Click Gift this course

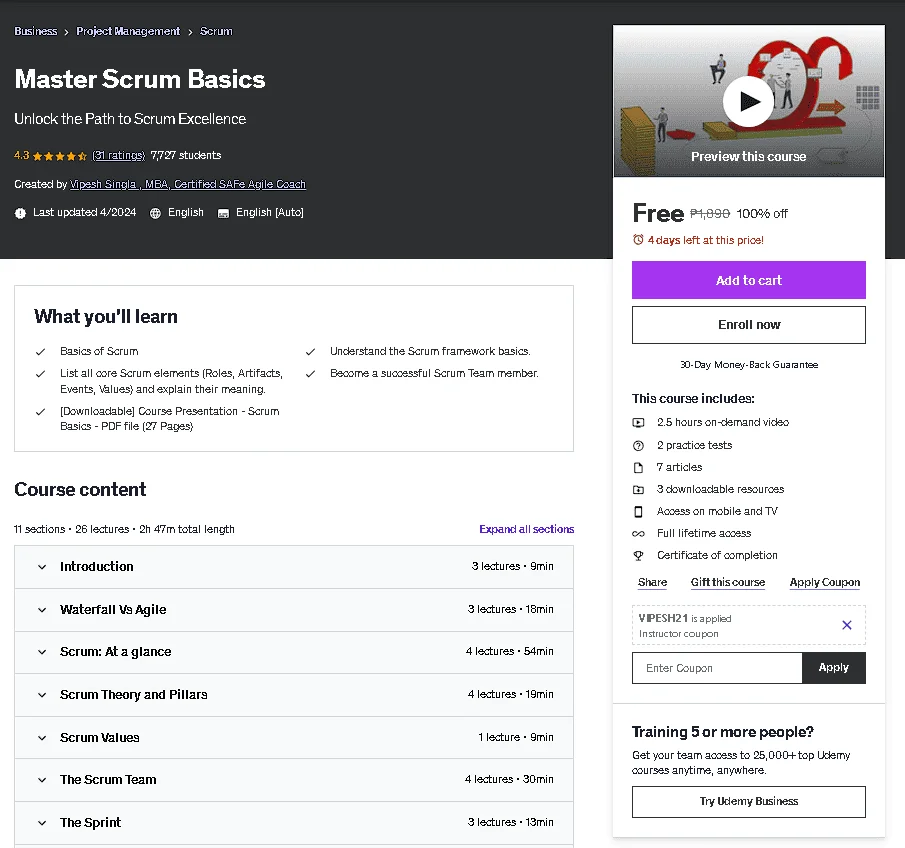click(x=728, y=582)
